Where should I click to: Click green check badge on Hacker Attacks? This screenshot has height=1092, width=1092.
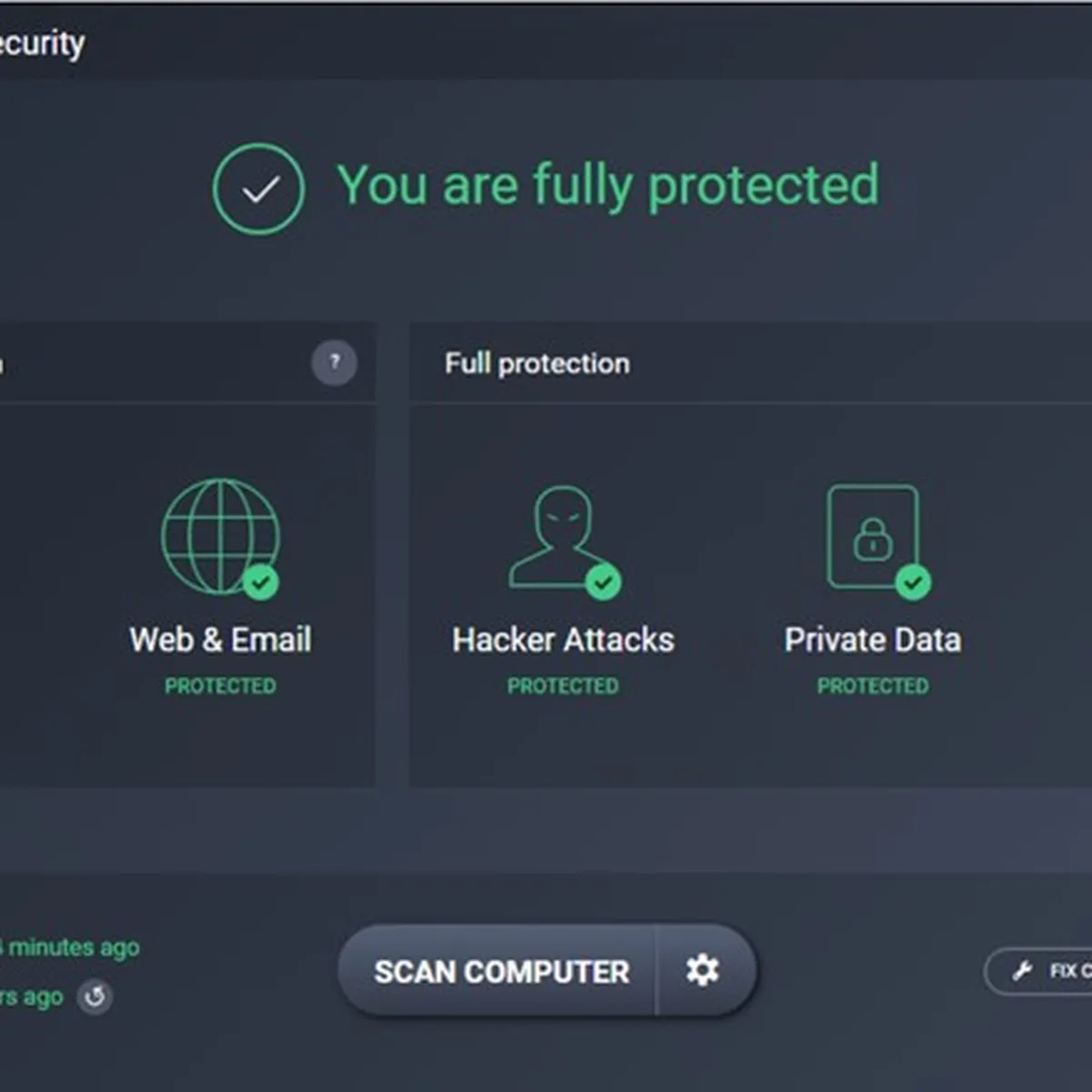pyautogui.click(x=602, y=581)
